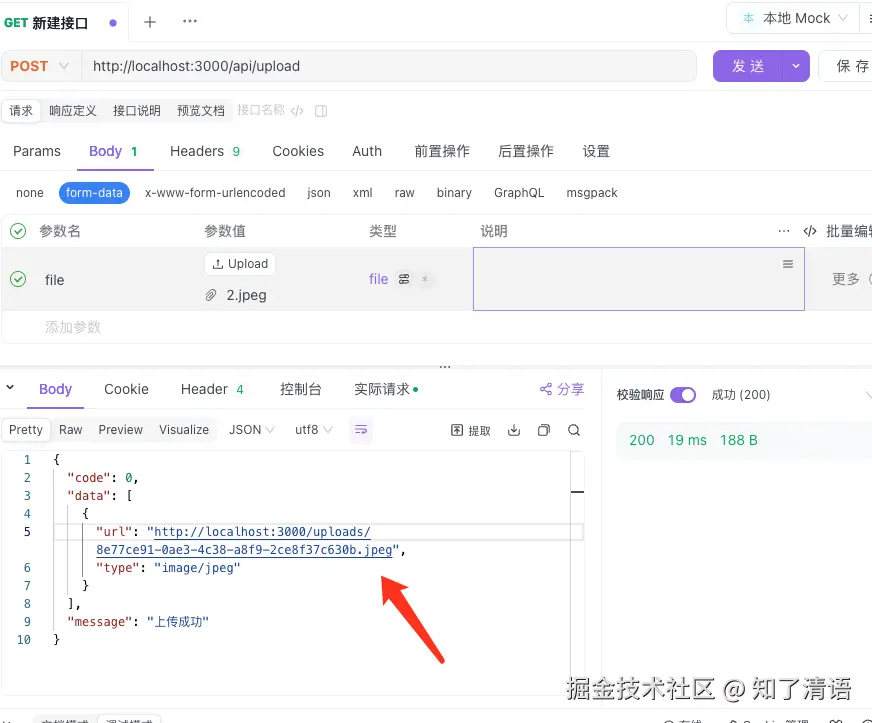
Task: Select x-www-form-urlencoded body type
Action: click(215, 193)
